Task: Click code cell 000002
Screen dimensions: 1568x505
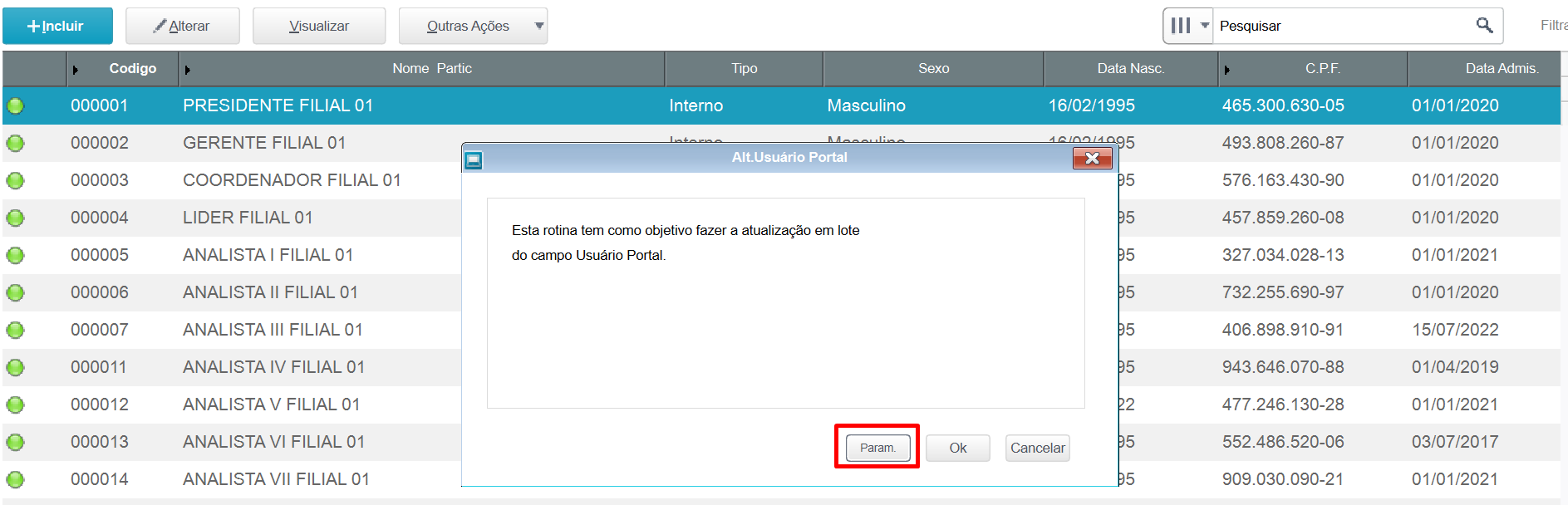Action: (x=100, y=143)
